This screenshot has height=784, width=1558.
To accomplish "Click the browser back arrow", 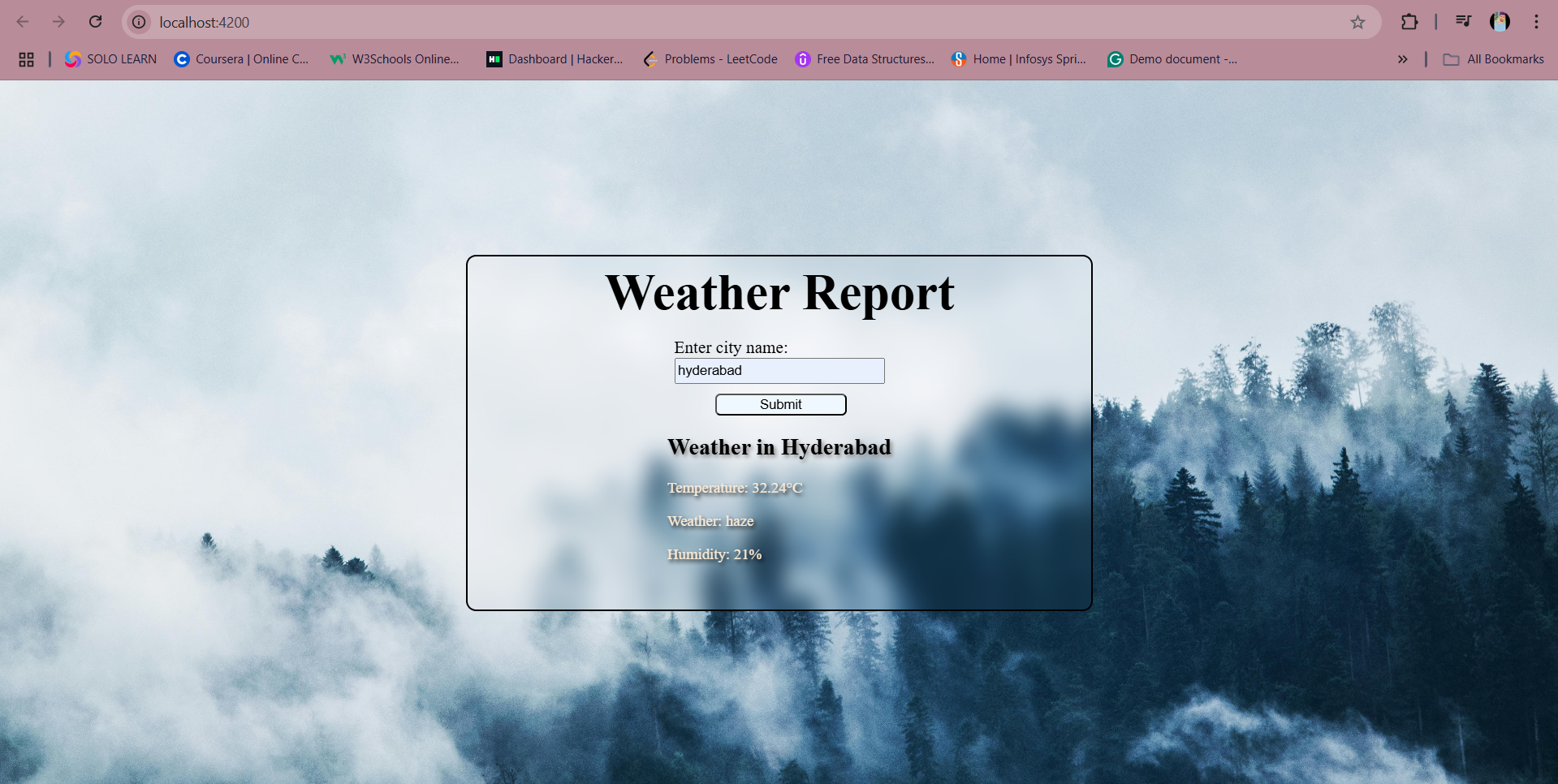I will coord(23,22).
